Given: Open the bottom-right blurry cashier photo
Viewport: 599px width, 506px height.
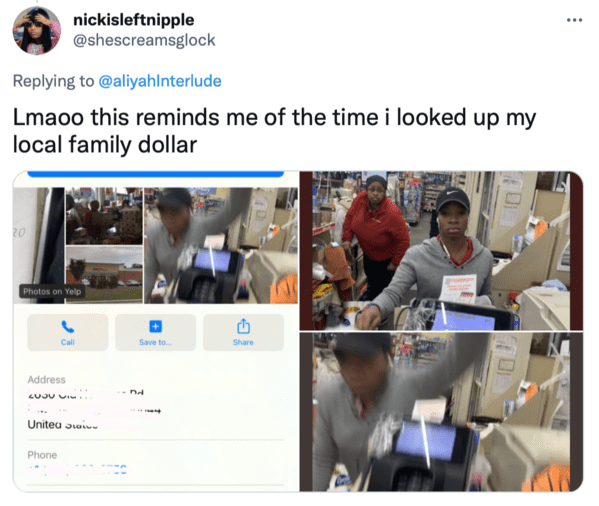Looking at the screenshot, I should click(441, 412).
